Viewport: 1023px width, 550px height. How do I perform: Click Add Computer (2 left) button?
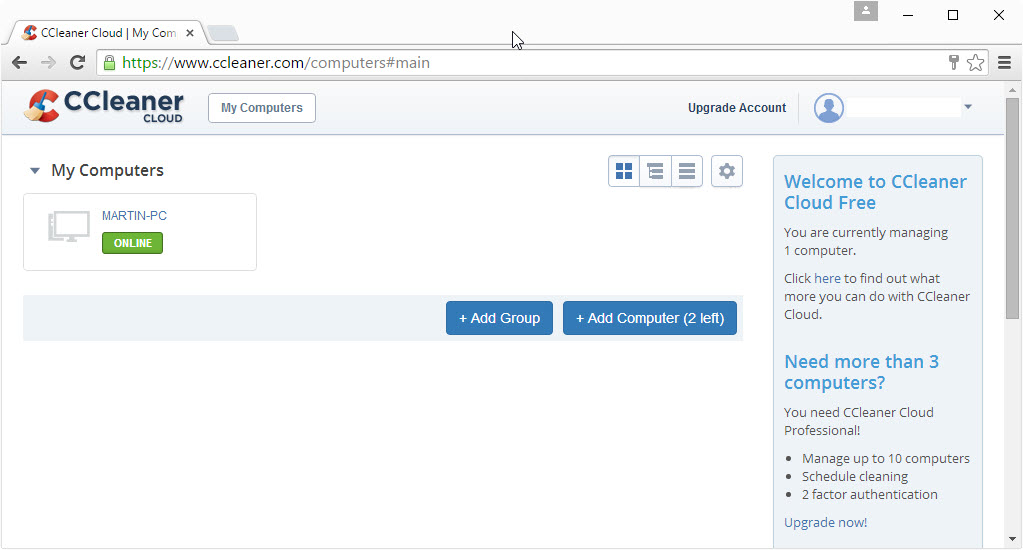(x=650, y=318)
